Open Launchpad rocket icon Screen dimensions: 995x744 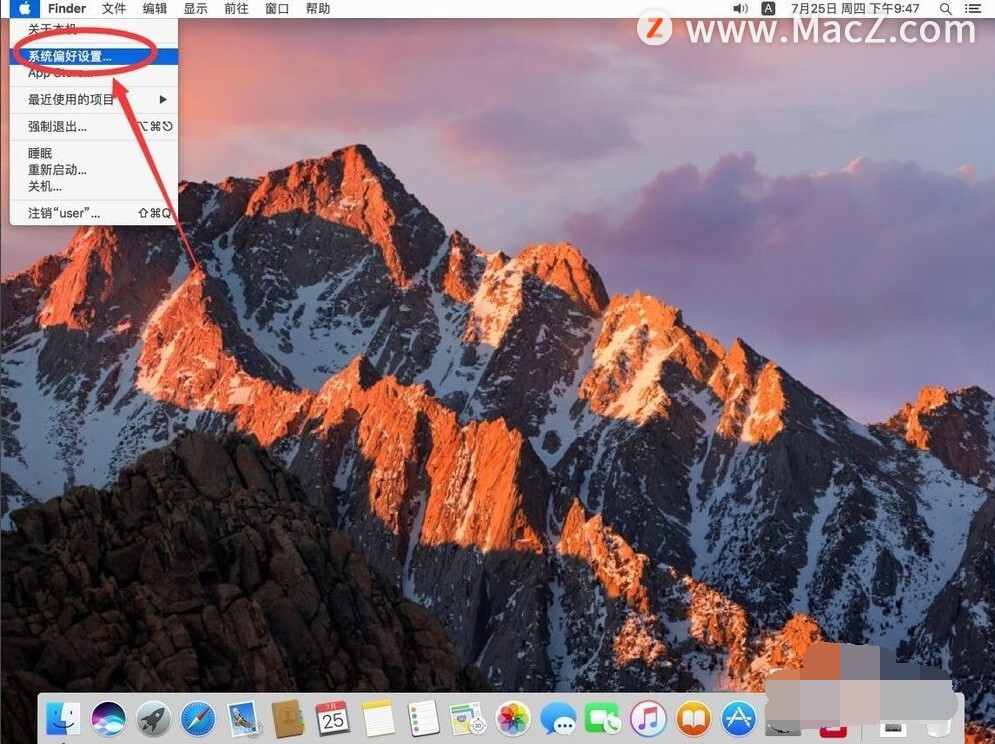(153, 717)
